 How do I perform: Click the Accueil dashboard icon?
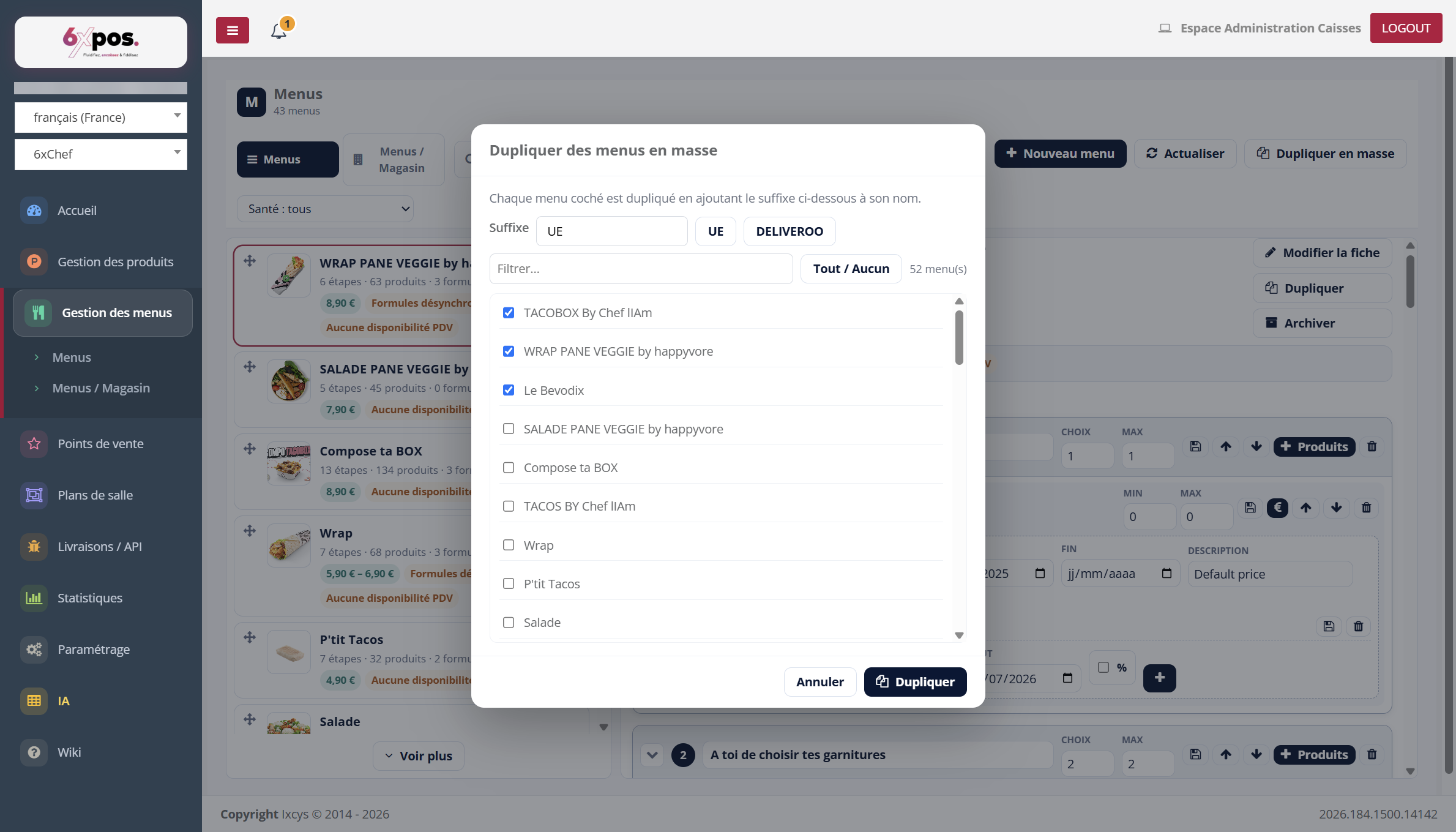[x=34, y=211]
